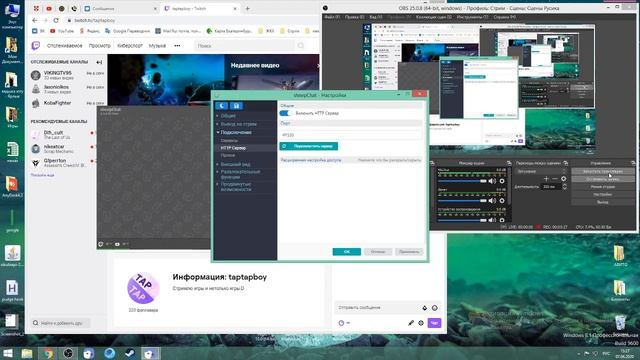Open a new Chrome tab

point(247,8)
